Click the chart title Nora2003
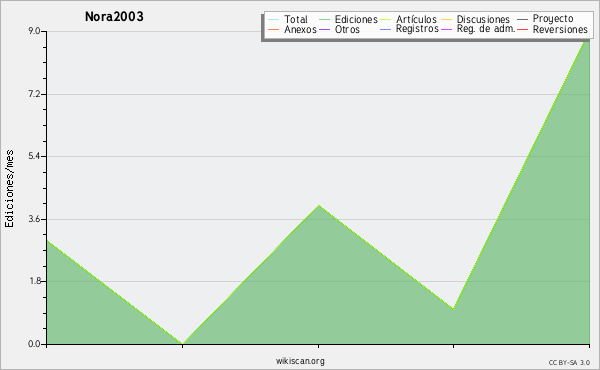Screen dimensions: 600x370 [x=114, y=16]
